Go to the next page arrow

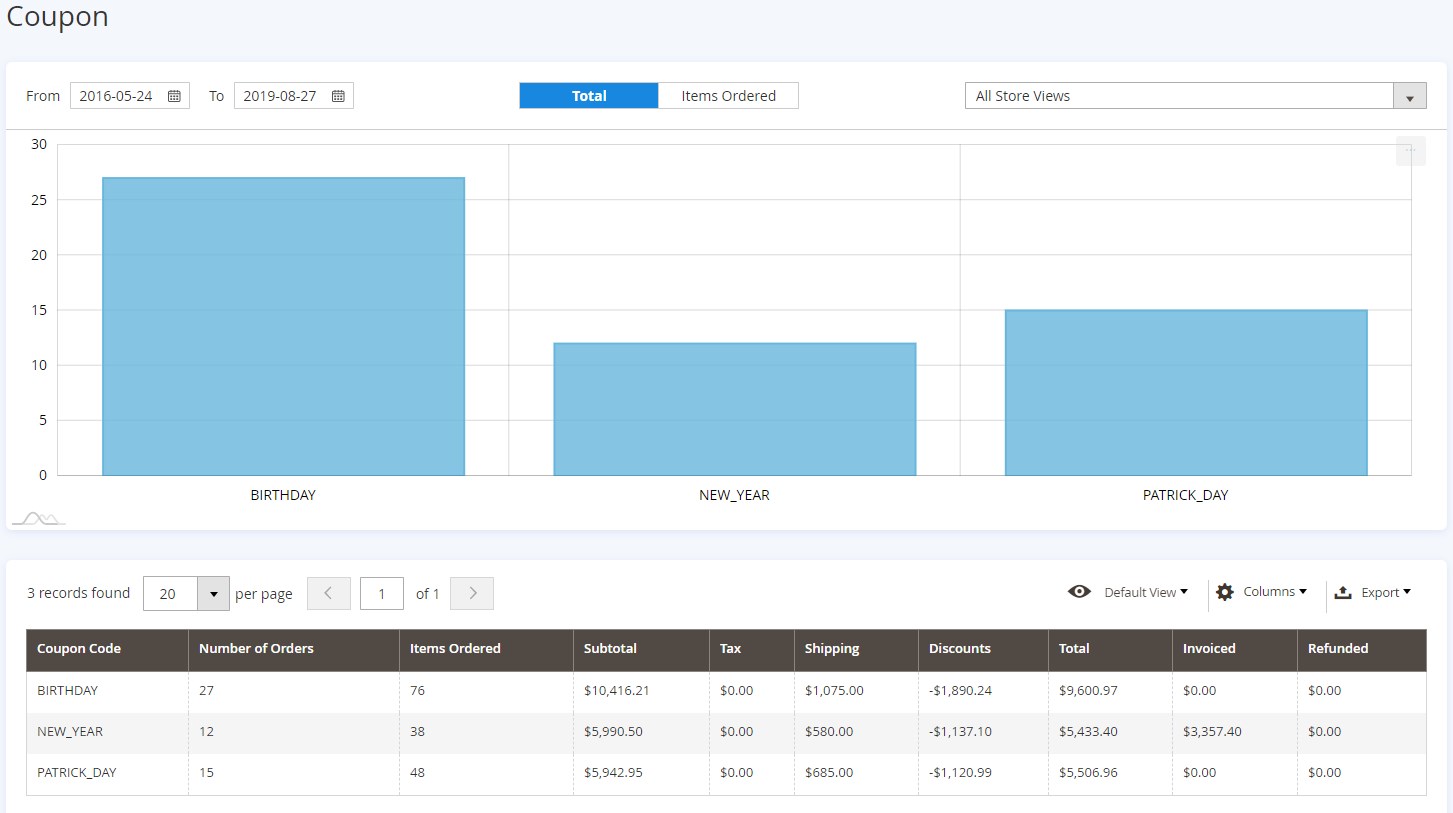click(472, 593)
